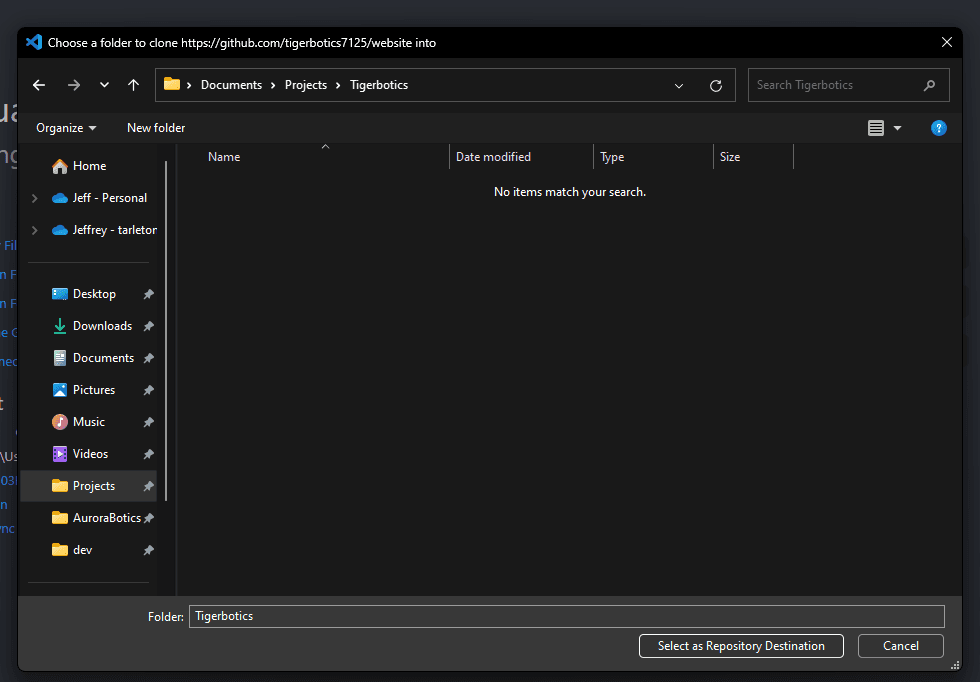This screenshot has width=980, height=682.
Task: Toggle sort order on the Name column
Action: coord(224,156)
